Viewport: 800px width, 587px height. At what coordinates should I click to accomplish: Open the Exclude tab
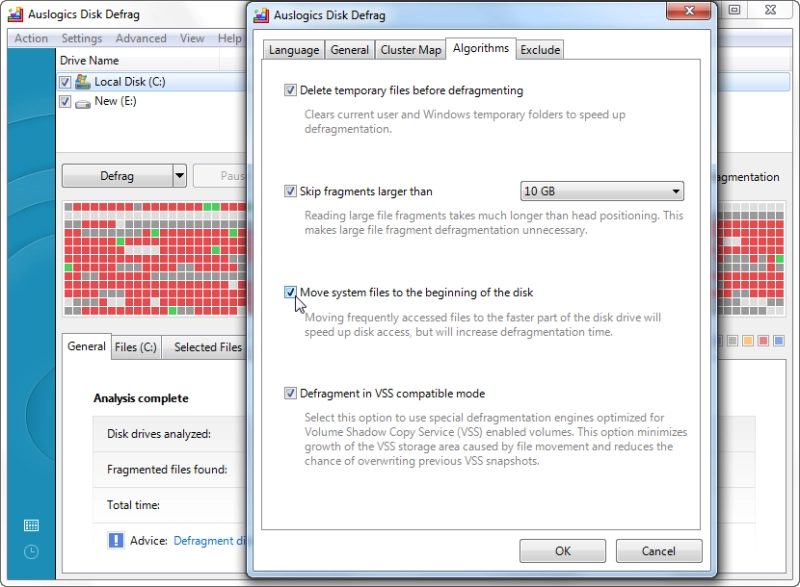click(x=540, y=50)
